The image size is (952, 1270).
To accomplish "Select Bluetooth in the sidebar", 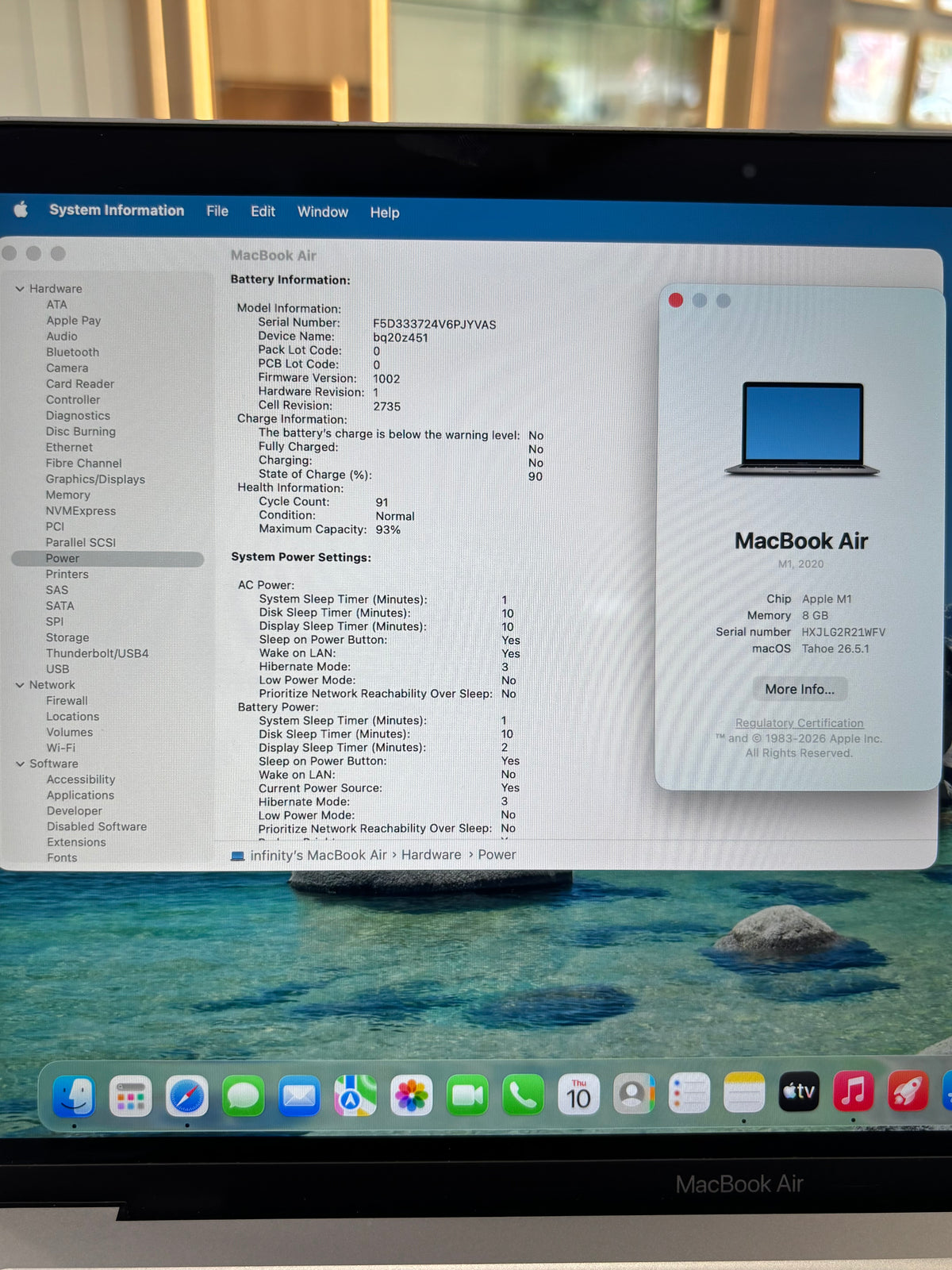I will (72, 352).
